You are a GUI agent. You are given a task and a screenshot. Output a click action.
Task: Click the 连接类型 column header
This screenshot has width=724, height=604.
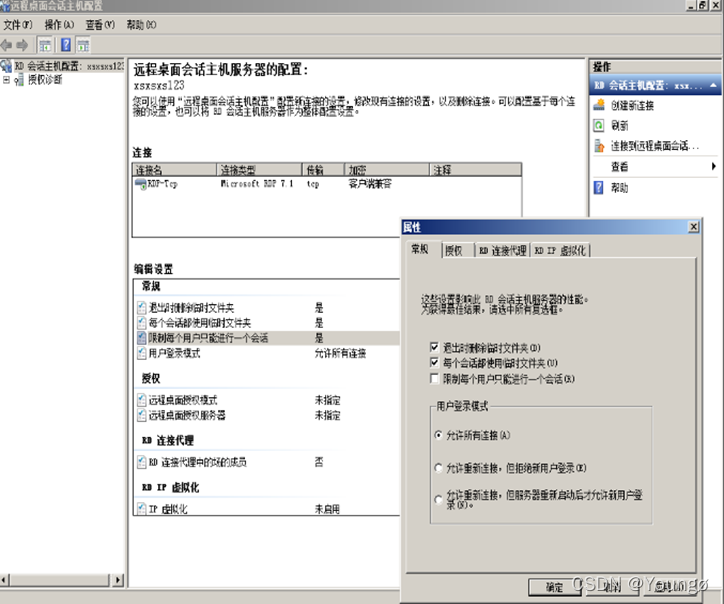259,170
